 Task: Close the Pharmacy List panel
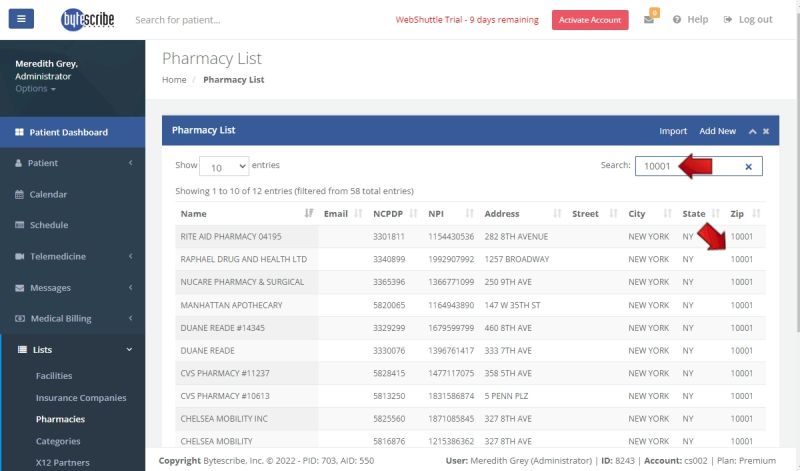[766, 131]
